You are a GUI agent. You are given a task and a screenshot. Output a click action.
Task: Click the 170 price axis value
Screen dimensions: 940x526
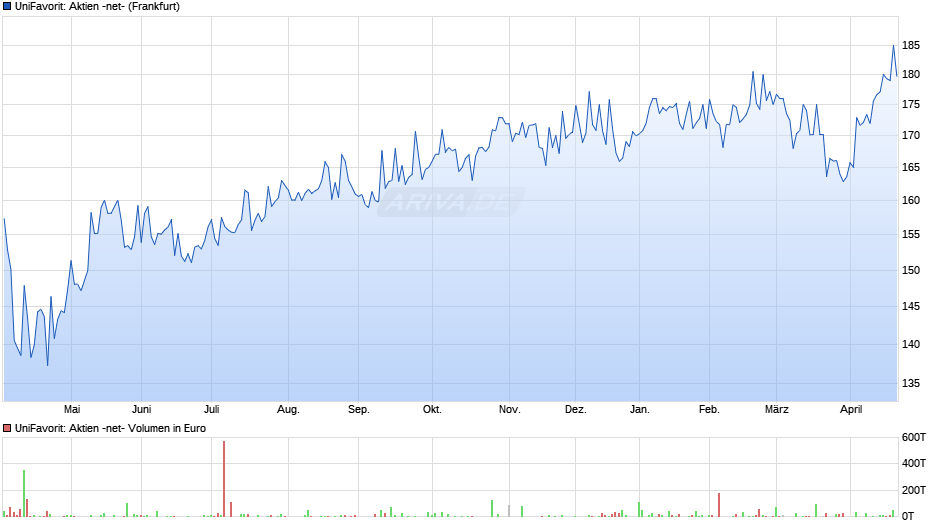[911, 136]
